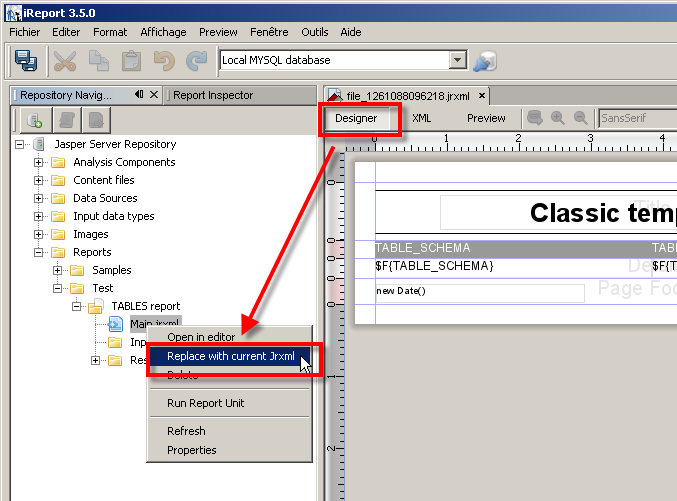Click the Jasper Server Repository server icon
677x501 pixels.
click(x=39, y=144)
